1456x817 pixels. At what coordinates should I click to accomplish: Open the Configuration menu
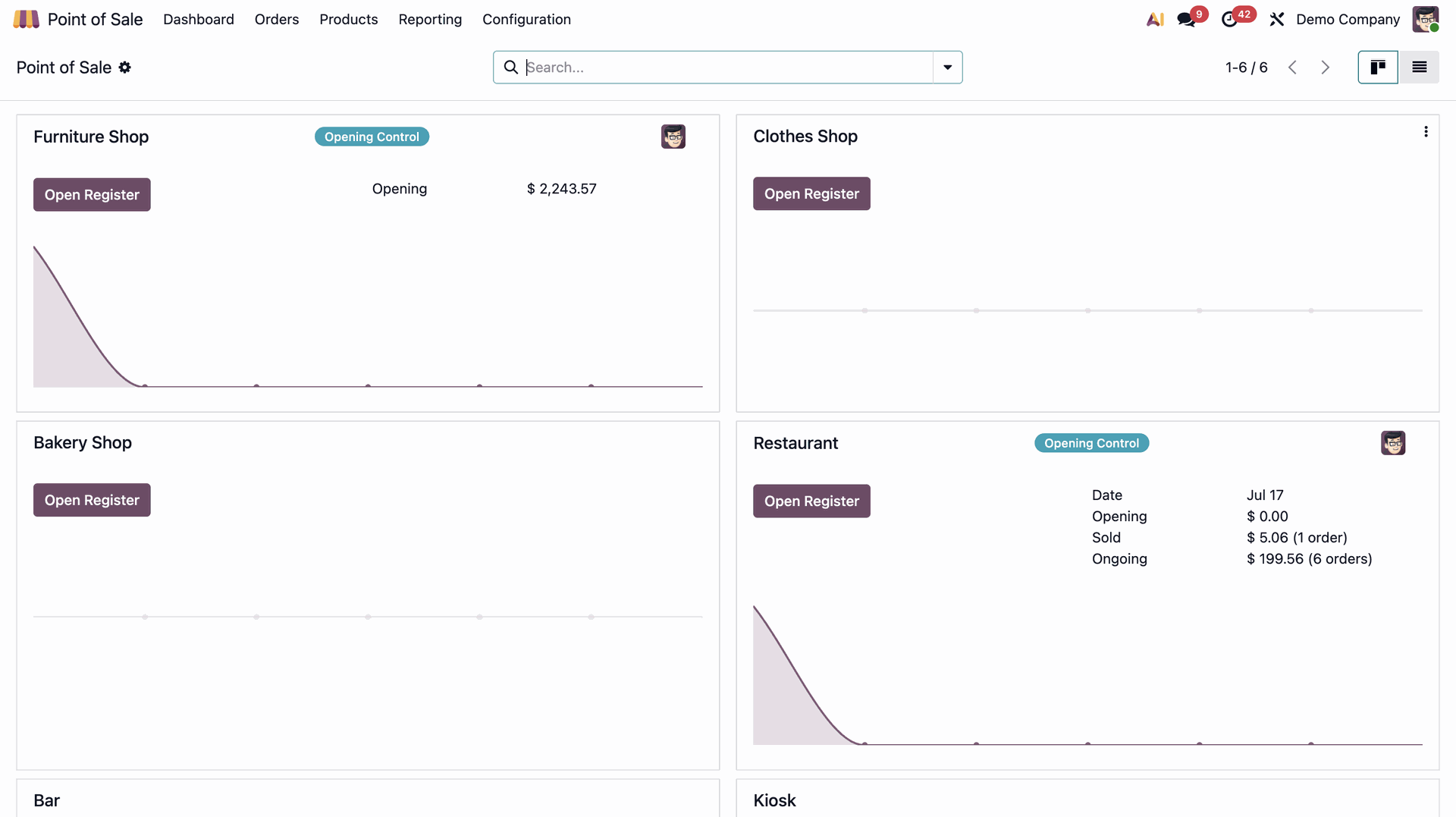(x=526, y=19)
